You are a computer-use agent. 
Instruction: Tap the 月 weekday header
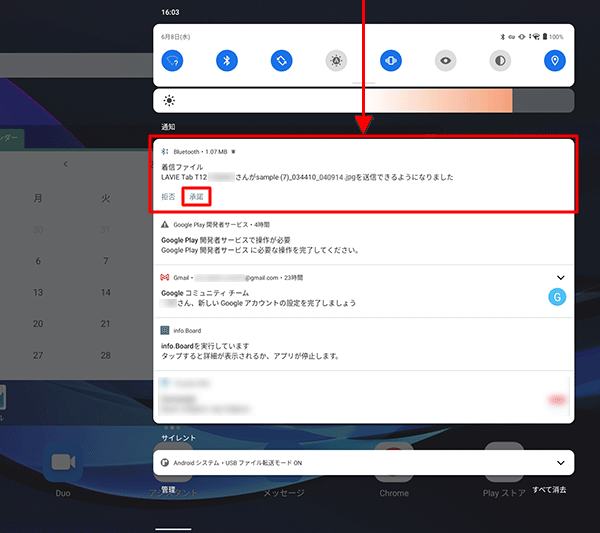pyautogui.click(x=38, y=198)
